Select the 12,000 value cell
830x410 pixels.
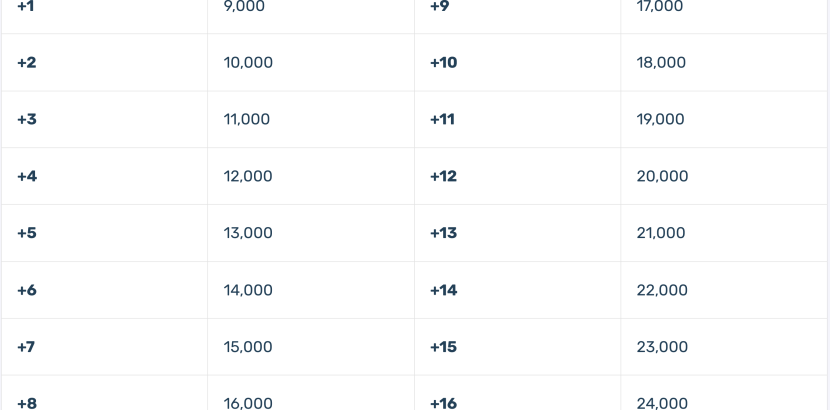tap(248, 176)
